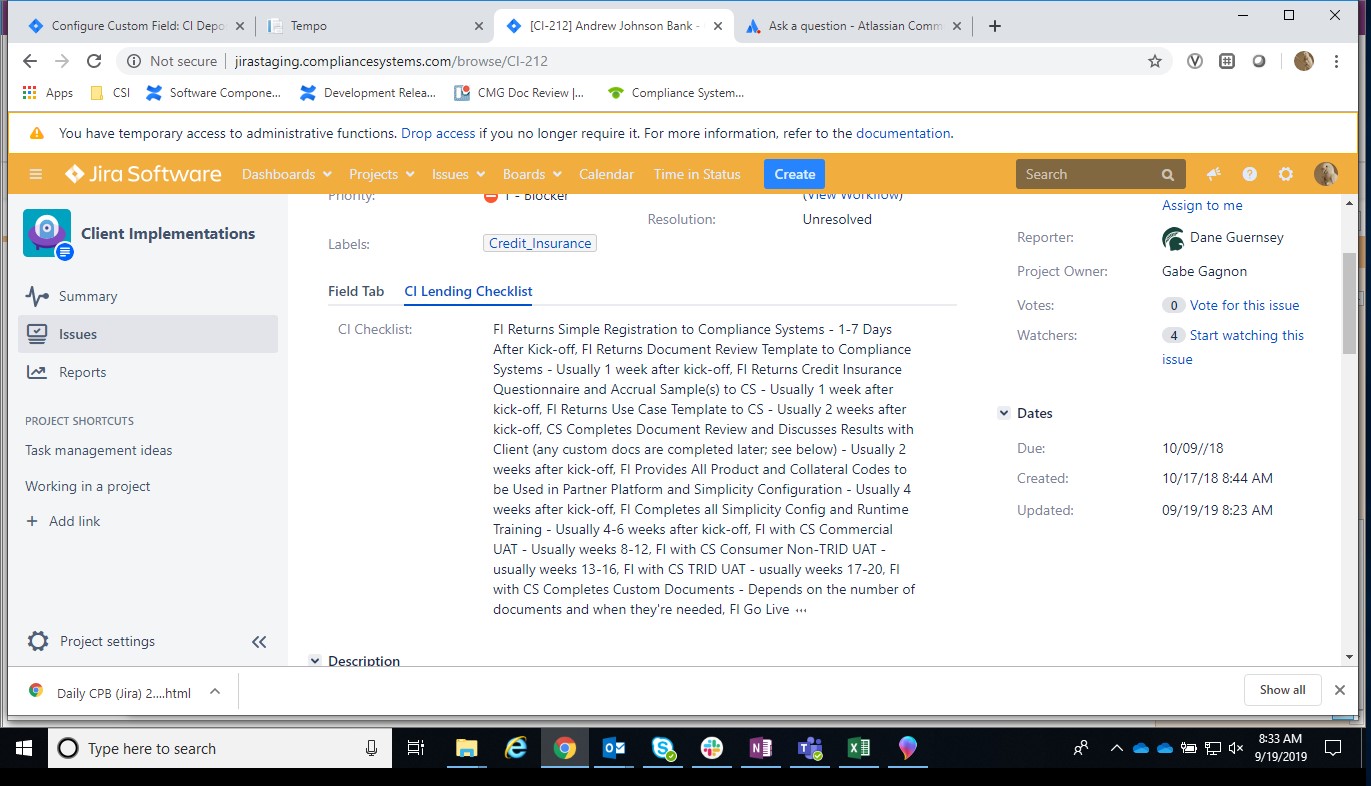Click the Chrome profile avatar in toolbar

(x=1304, y=61)
